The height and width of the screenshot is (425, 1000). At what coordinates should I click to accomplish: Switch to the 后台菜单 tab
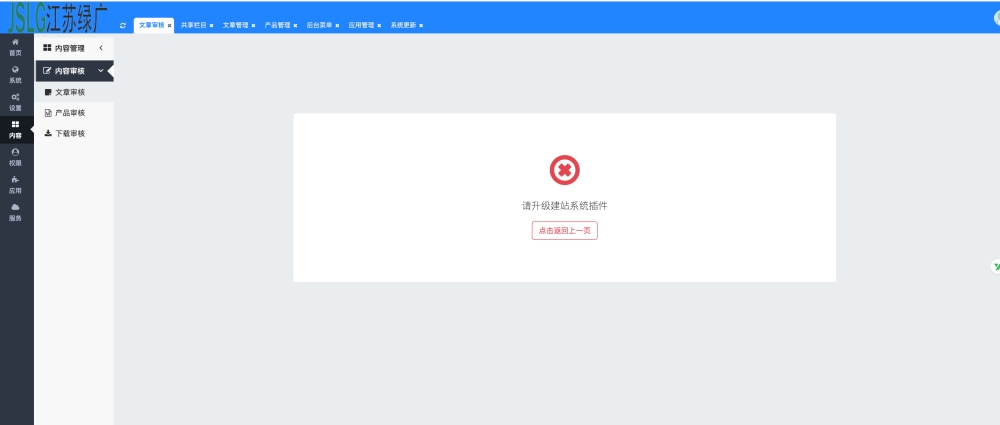319,26
